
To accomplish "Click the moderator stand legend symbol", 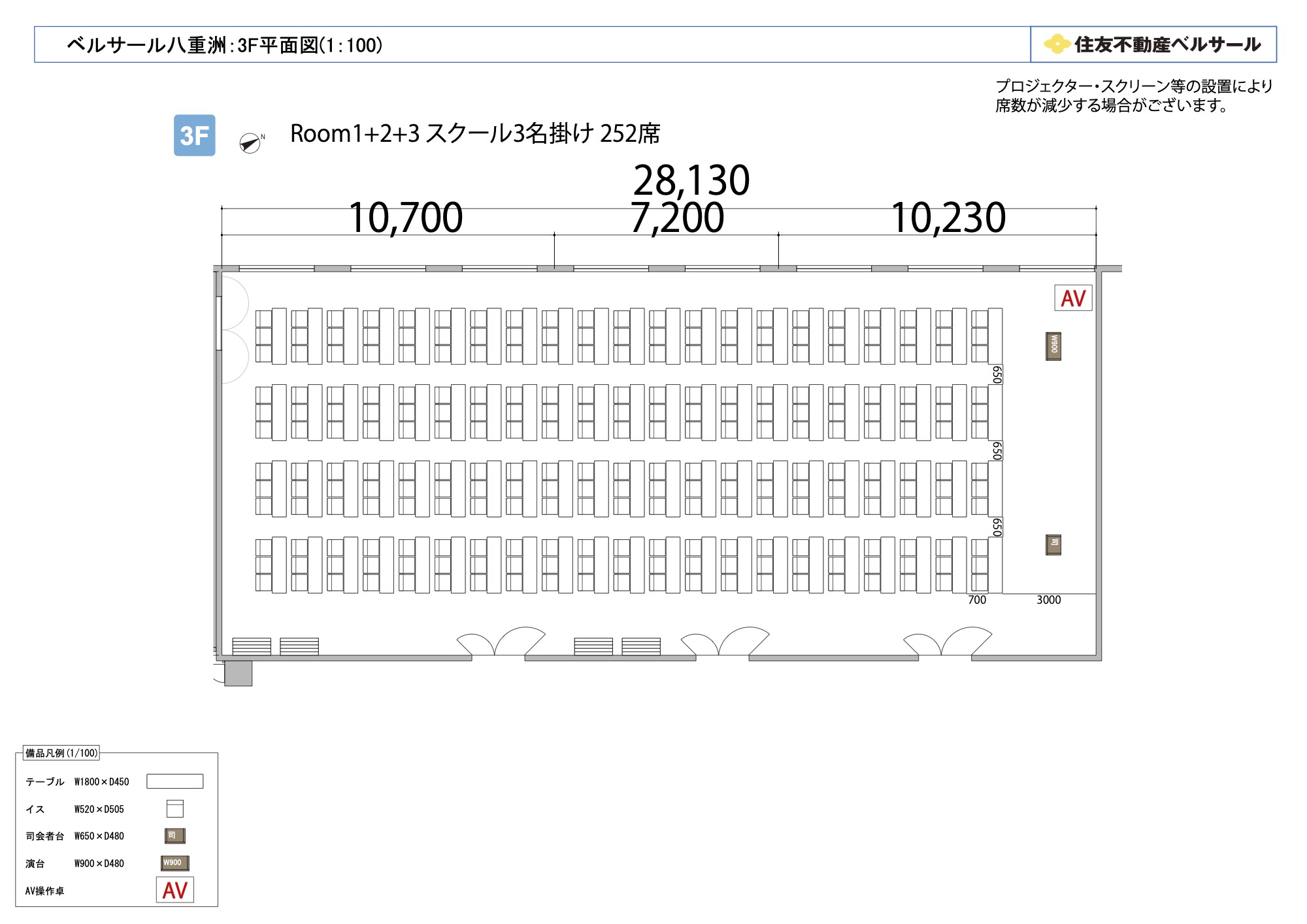I will (x=174, y=836).
